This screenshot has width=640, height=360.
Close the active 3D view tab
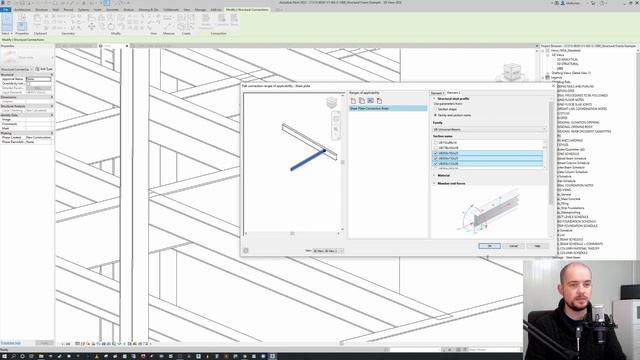[127, 46]
